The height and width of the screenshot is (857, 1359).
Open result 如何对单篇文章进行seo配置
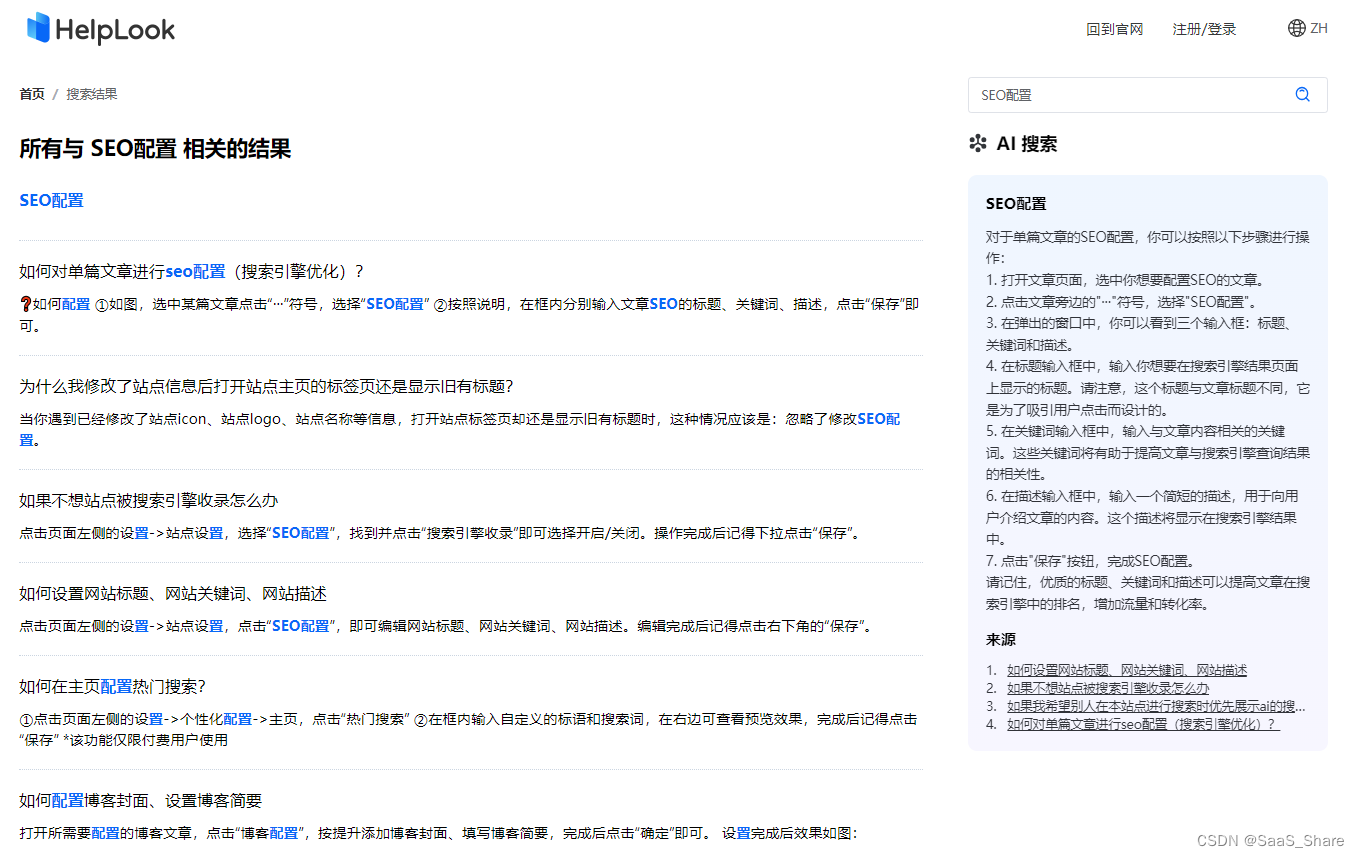click(192, 271)
